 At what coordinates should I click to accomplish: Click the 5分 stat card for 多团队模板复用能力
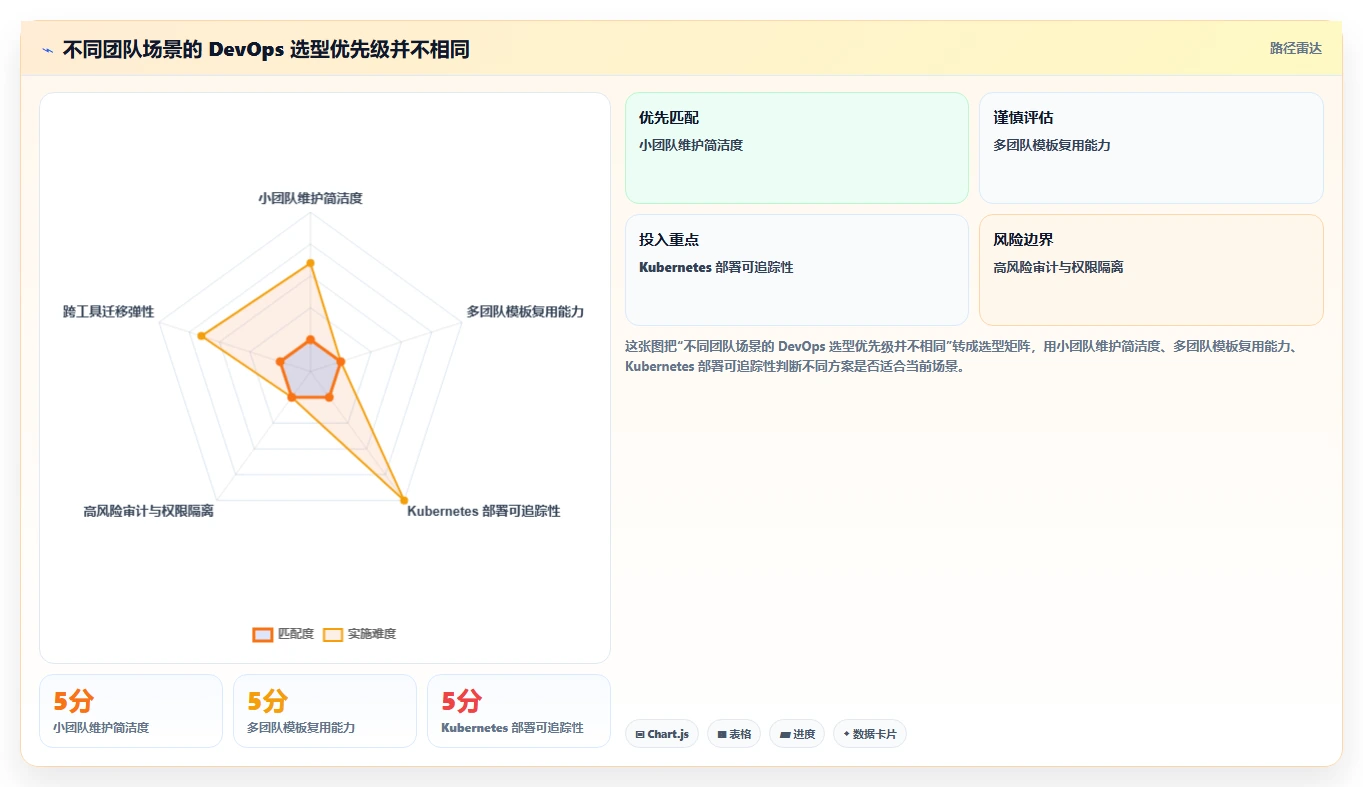pyautogui.click(x=325, y=711)
